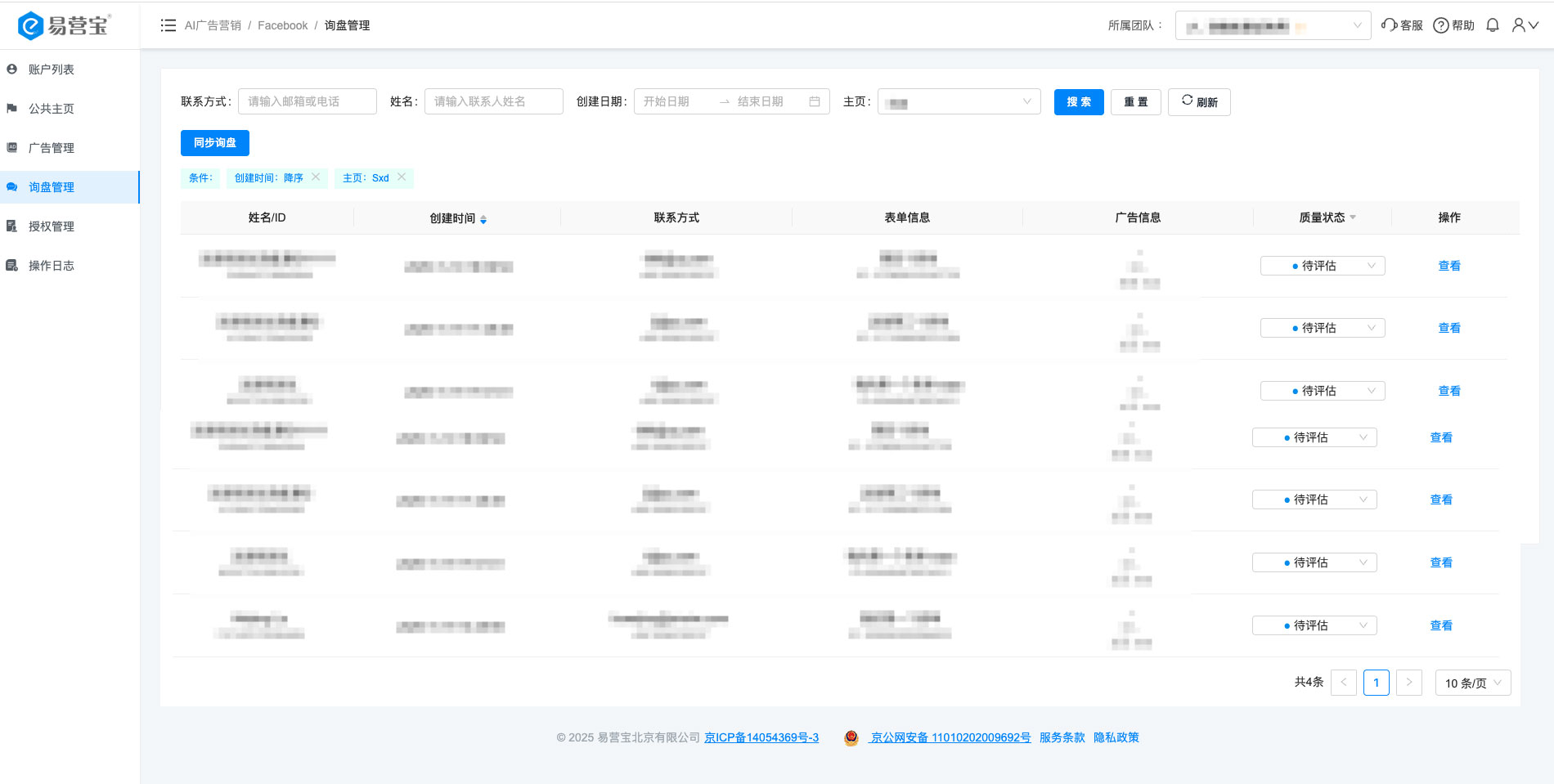Clear the 主页: Sxd filter condition
The height and width of the screenshot is (784, 1554).
[402, 177]
